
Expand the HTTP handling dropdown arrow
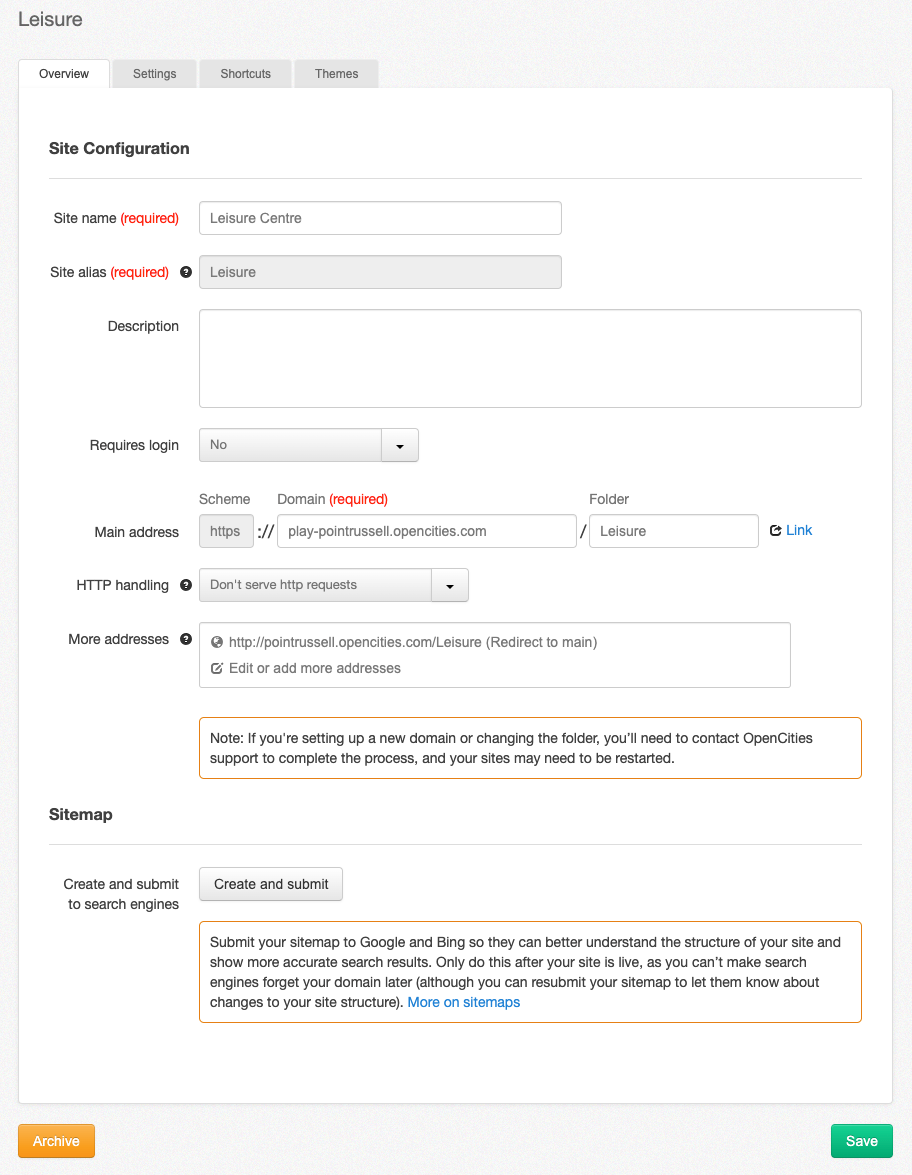[x=449, y=585]
